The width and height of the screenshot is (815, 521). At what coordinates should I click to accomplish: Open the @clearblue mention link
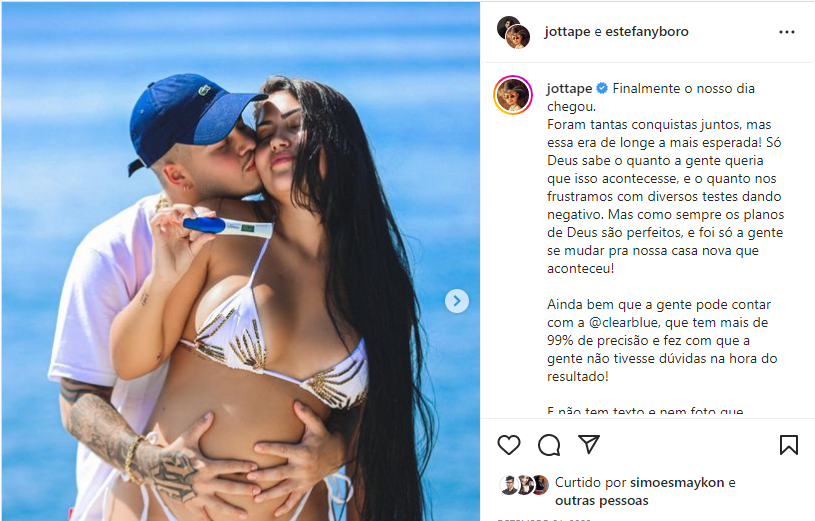(x=623, y=322)
